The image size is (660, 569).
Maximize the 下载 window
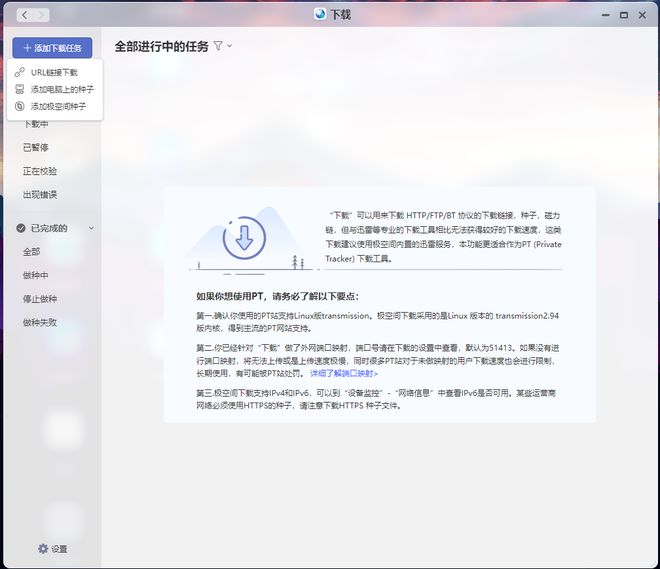pyautogui.click(x=624, y=15)
